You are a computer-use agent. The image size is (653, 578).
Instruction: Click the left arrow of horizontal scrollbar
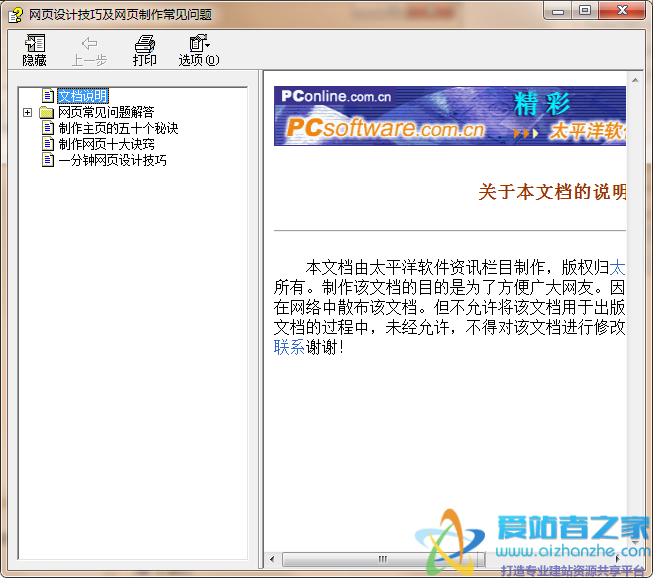click(x=272, y=559)
